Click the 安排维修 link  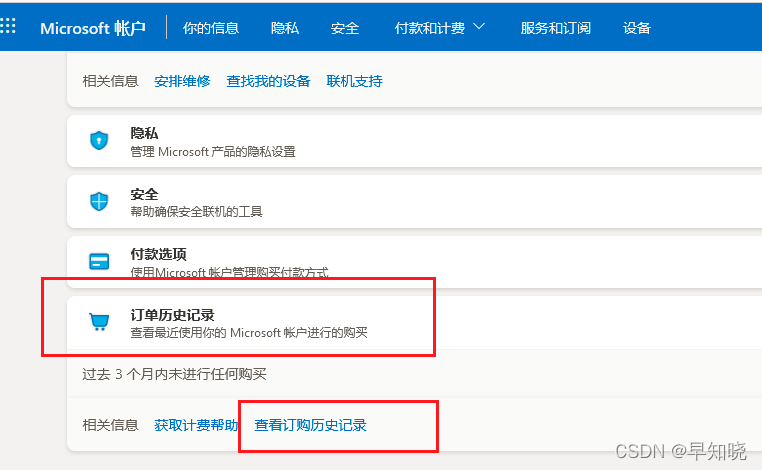[182, 81]
